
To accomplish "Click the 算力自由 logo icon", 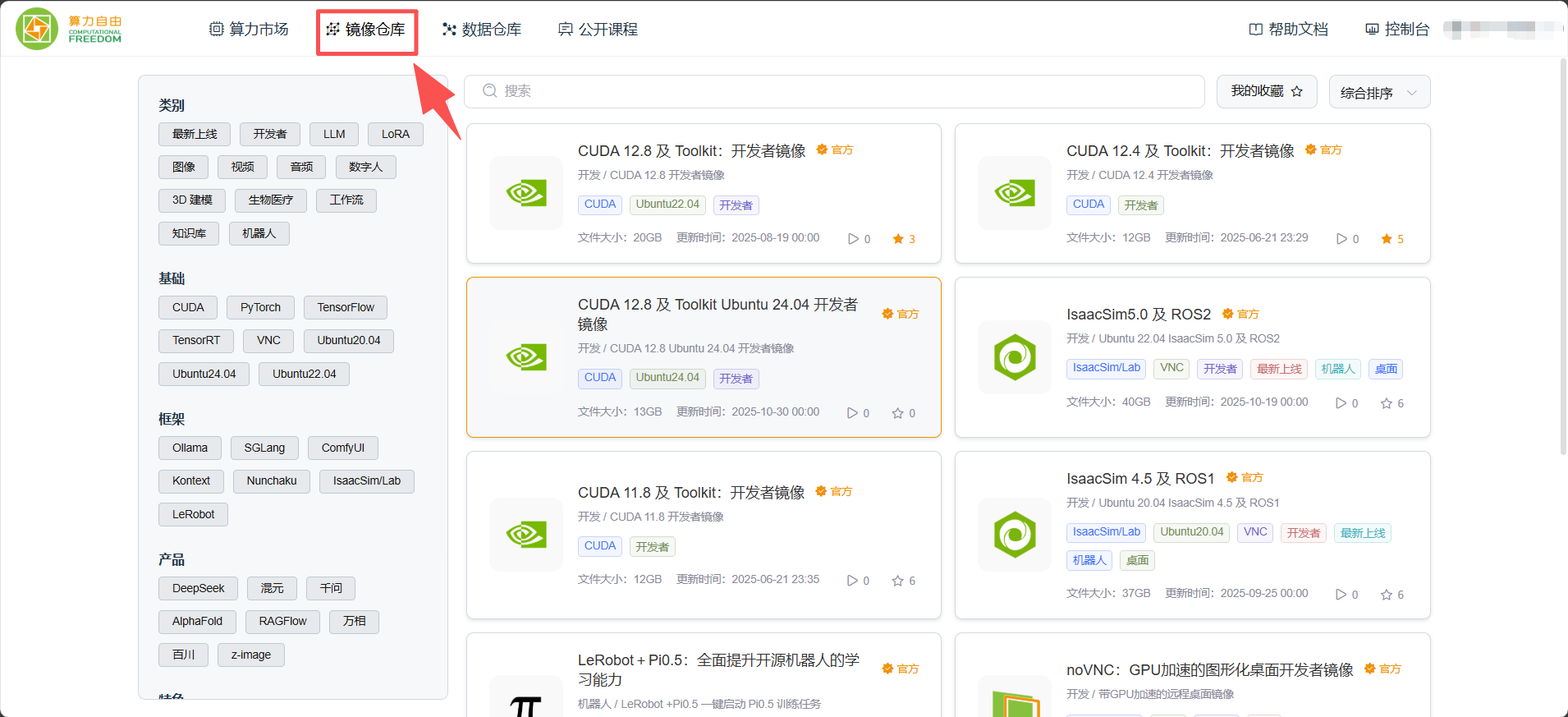I will pos(37,29).
